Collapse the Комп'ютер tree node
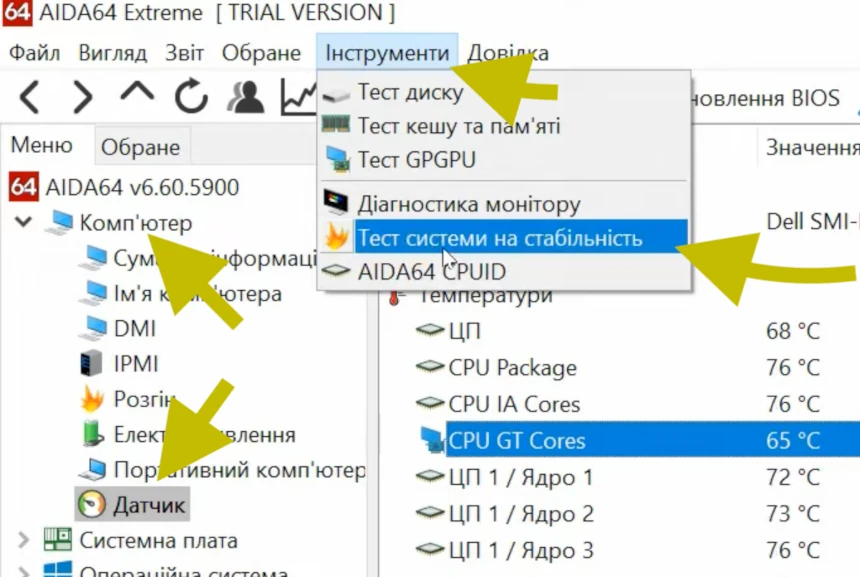The image size is (860, 577). pyautogui.click(x=24, y=222)
